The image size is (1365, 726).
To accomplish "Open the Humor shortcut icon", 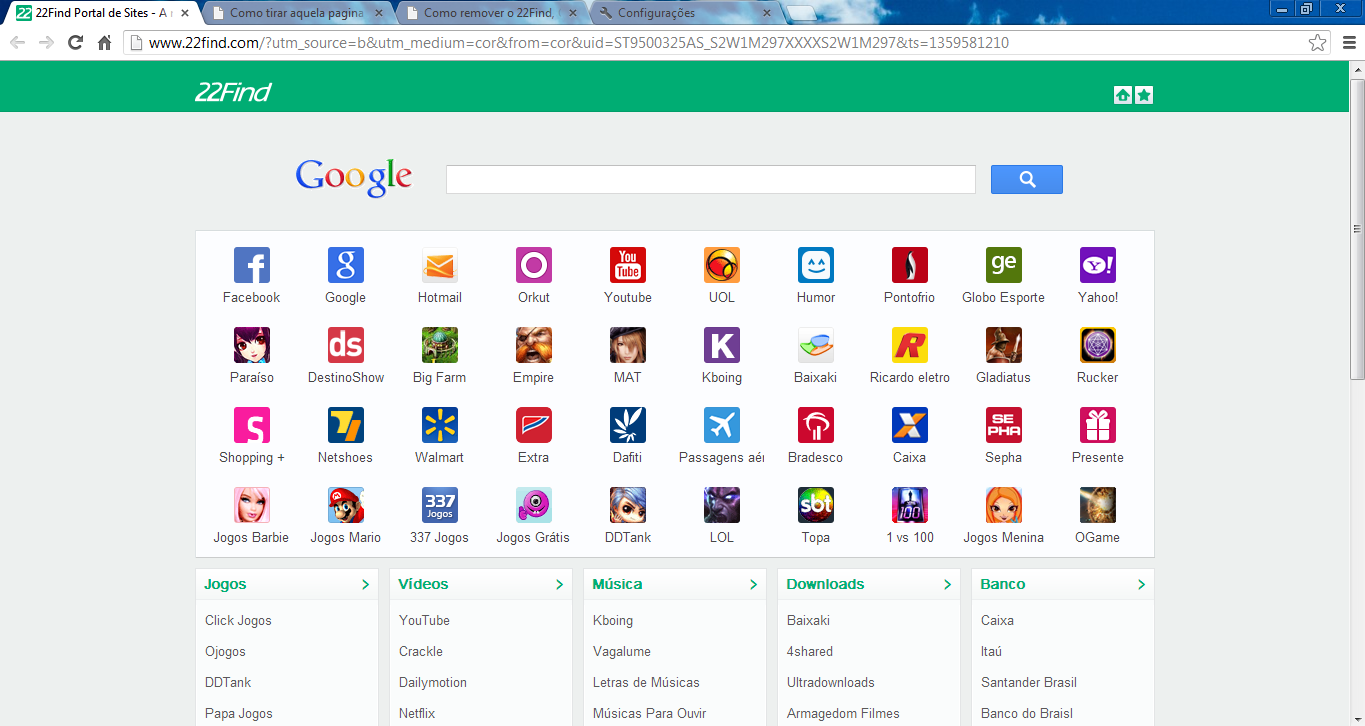I will pyautogui.click(x=816, y=265).
